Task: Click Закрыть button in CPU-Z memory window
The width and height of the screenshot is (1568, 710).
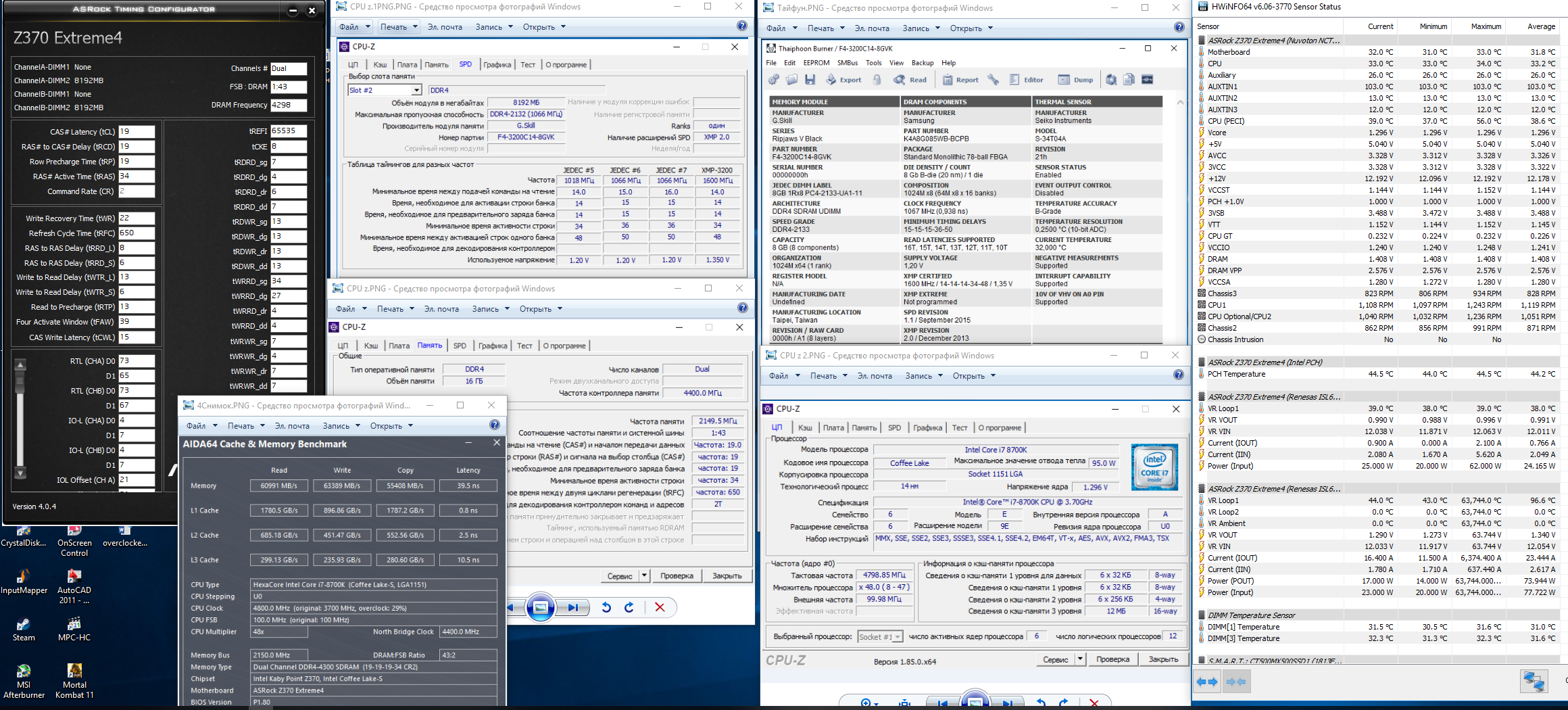Action: coord(727,575)
